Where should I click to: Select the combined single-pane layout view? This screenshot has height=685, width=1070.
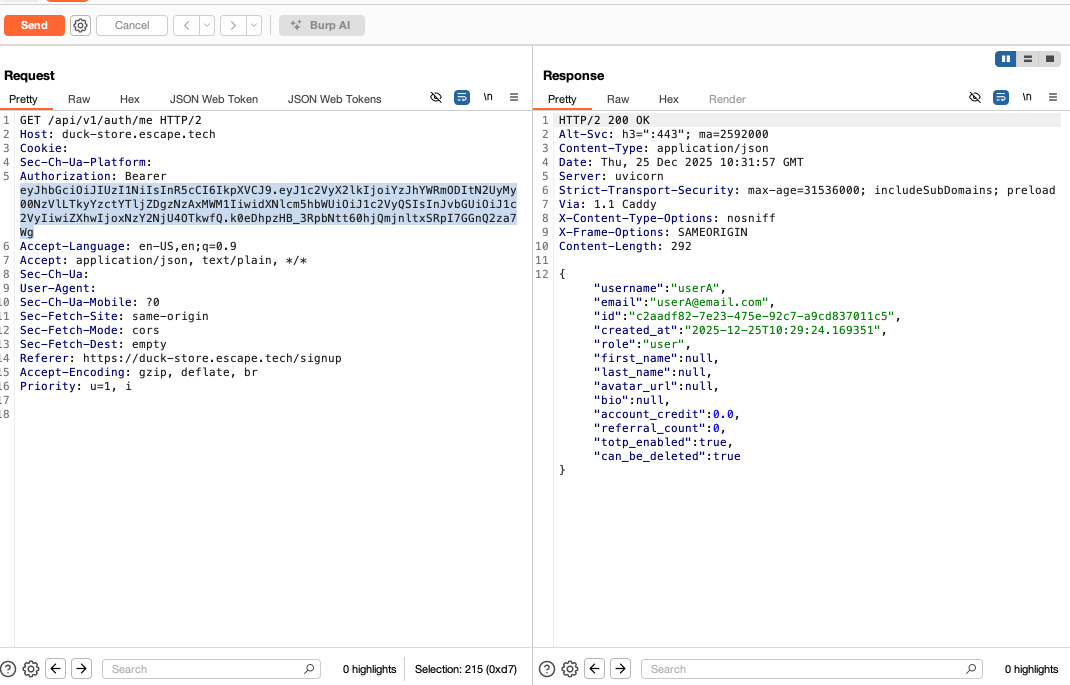[1049, 58]
